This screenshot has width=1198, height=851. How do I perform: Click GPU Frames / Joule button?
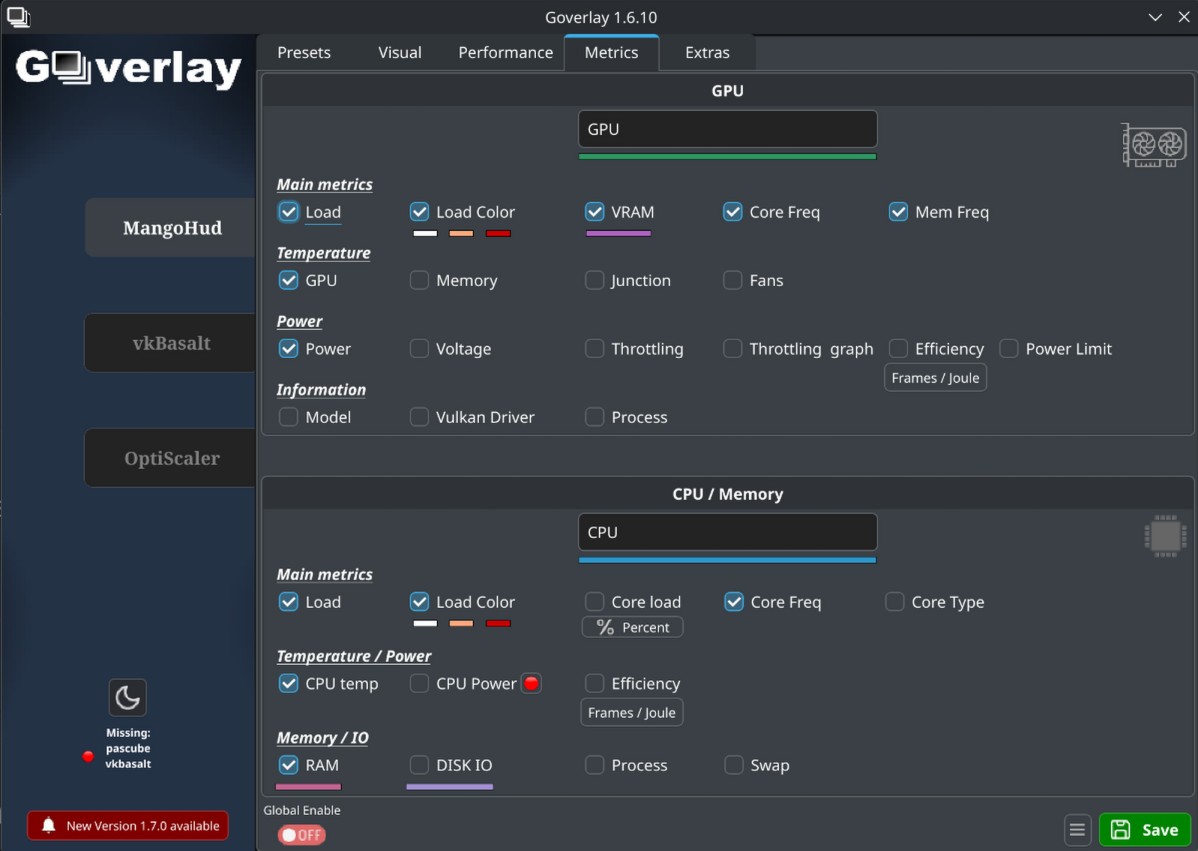pyautogui.click(x=935, y=378)
